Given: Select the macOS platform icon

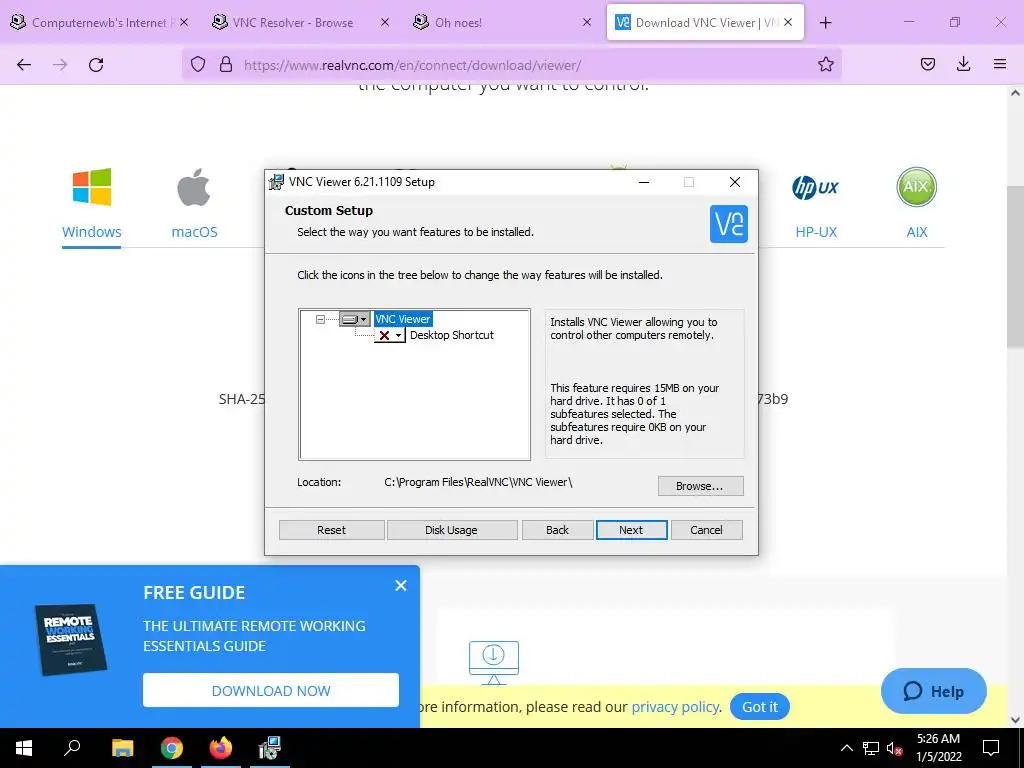Looking at the screenshot, I should click(x=194, y=187).
